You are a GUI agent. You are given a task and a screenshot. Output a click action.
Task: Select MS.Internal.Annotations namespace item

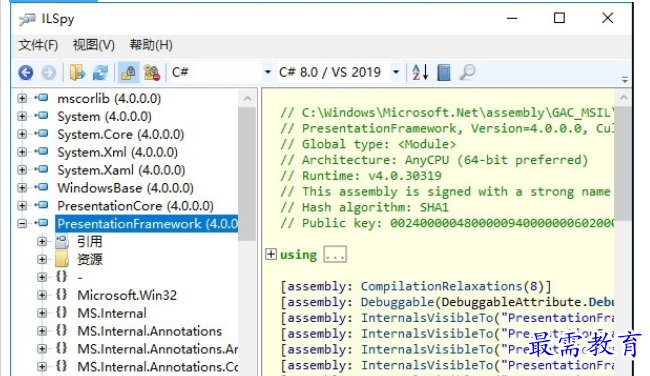(x=150, y=331)
